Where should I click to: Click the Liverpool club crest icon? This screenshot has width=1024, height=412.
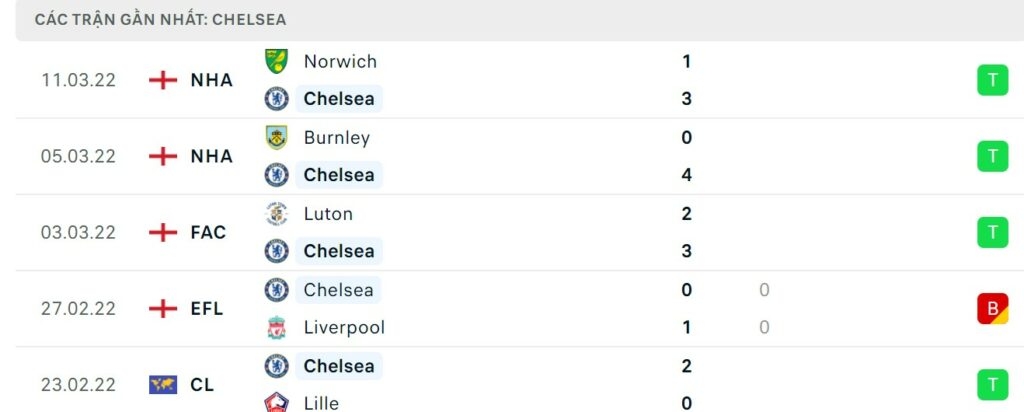click(x=276, y=327)
